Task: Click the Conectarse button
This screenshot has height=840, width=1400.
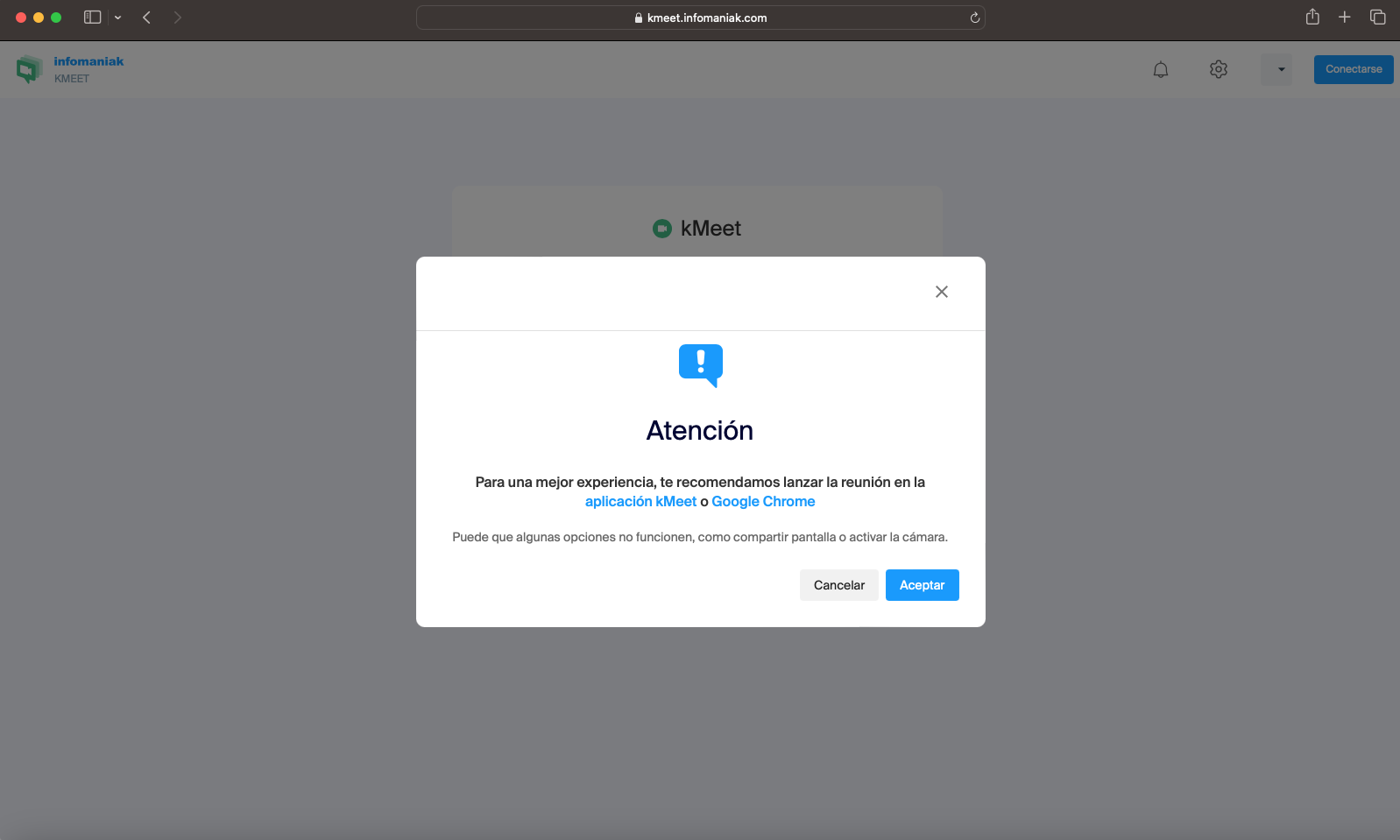Action: tap(1354, 69)
